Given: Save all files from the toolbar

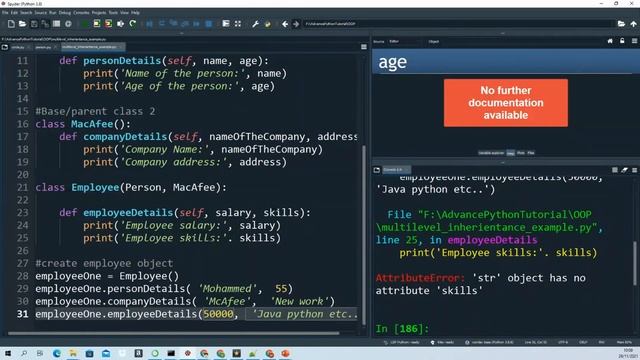Looking at the screenshot, I should pos(45,24).
